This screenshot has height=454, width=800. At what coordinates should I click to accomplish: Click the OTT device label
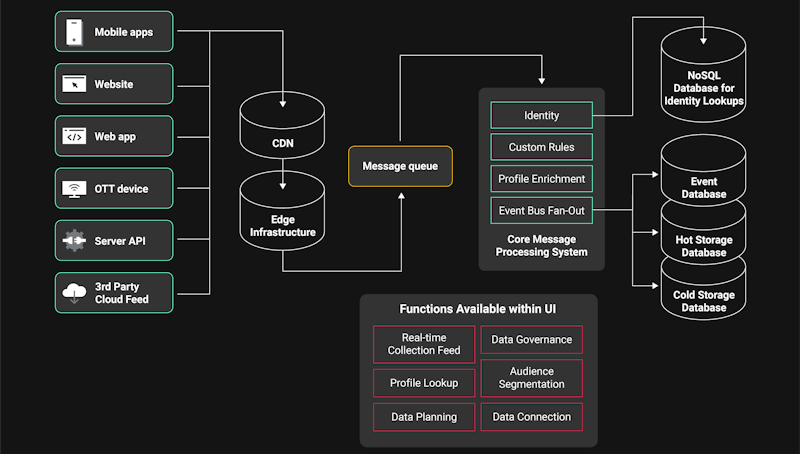point(121,189)
